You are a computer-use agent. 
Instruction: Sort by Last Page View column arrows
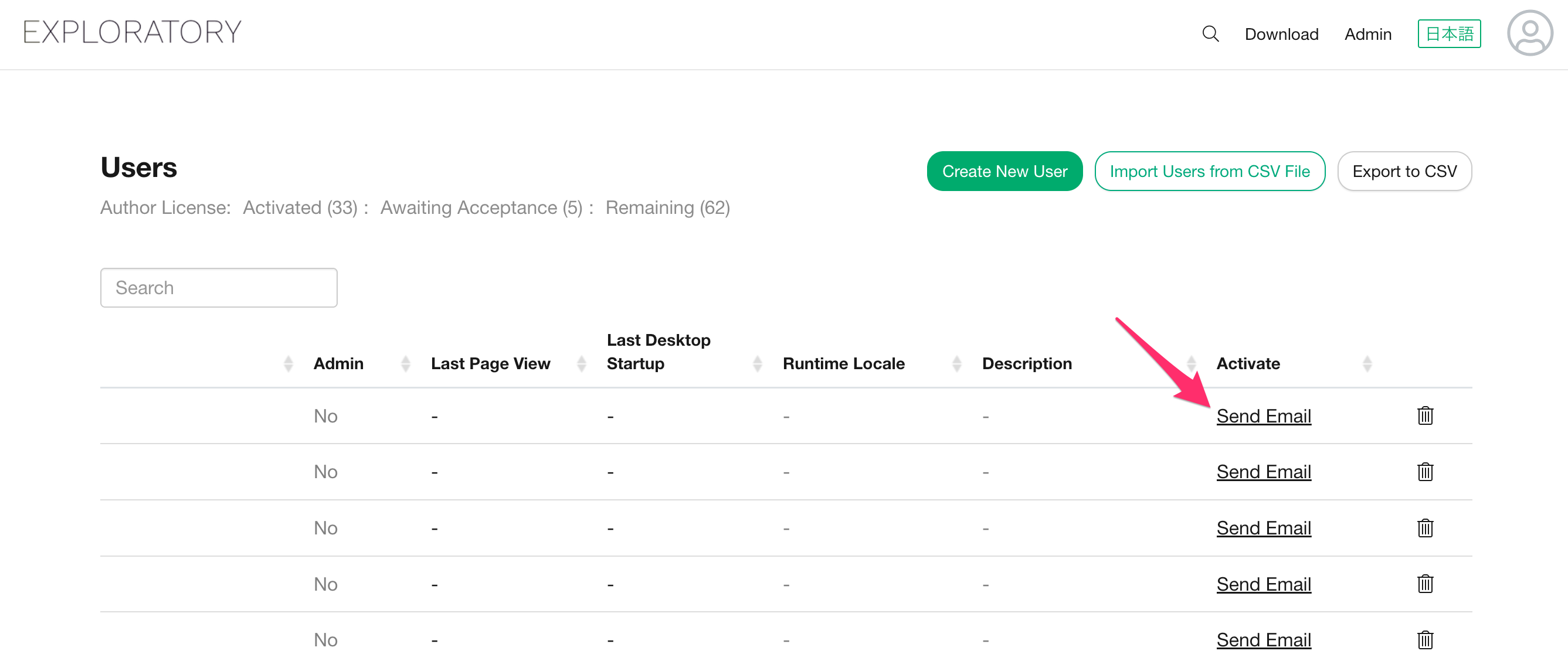[581, 364]
